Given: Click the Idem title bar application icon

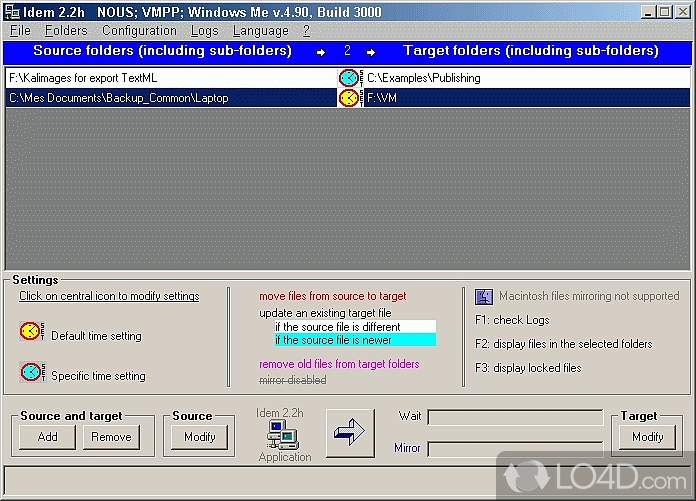Looking at the screenshot, I should tap(12, 12).
